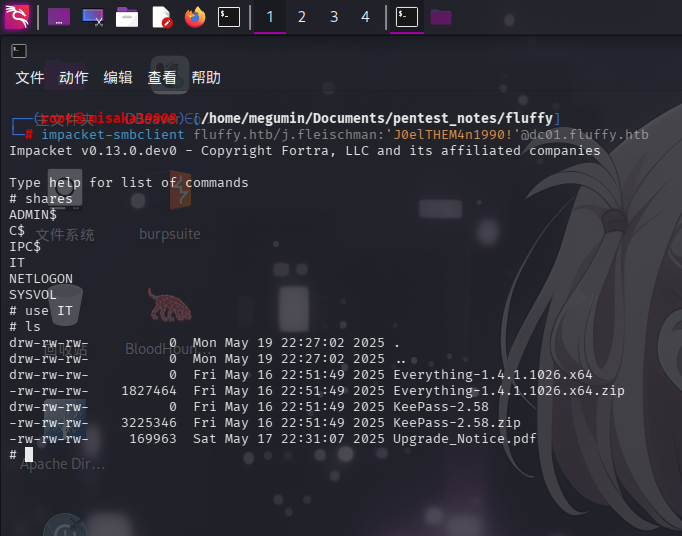The height and width of the screenshot is (536, 682).
Task: Select the purple folder window in taskbar
Action: click(x=441, y=17)
